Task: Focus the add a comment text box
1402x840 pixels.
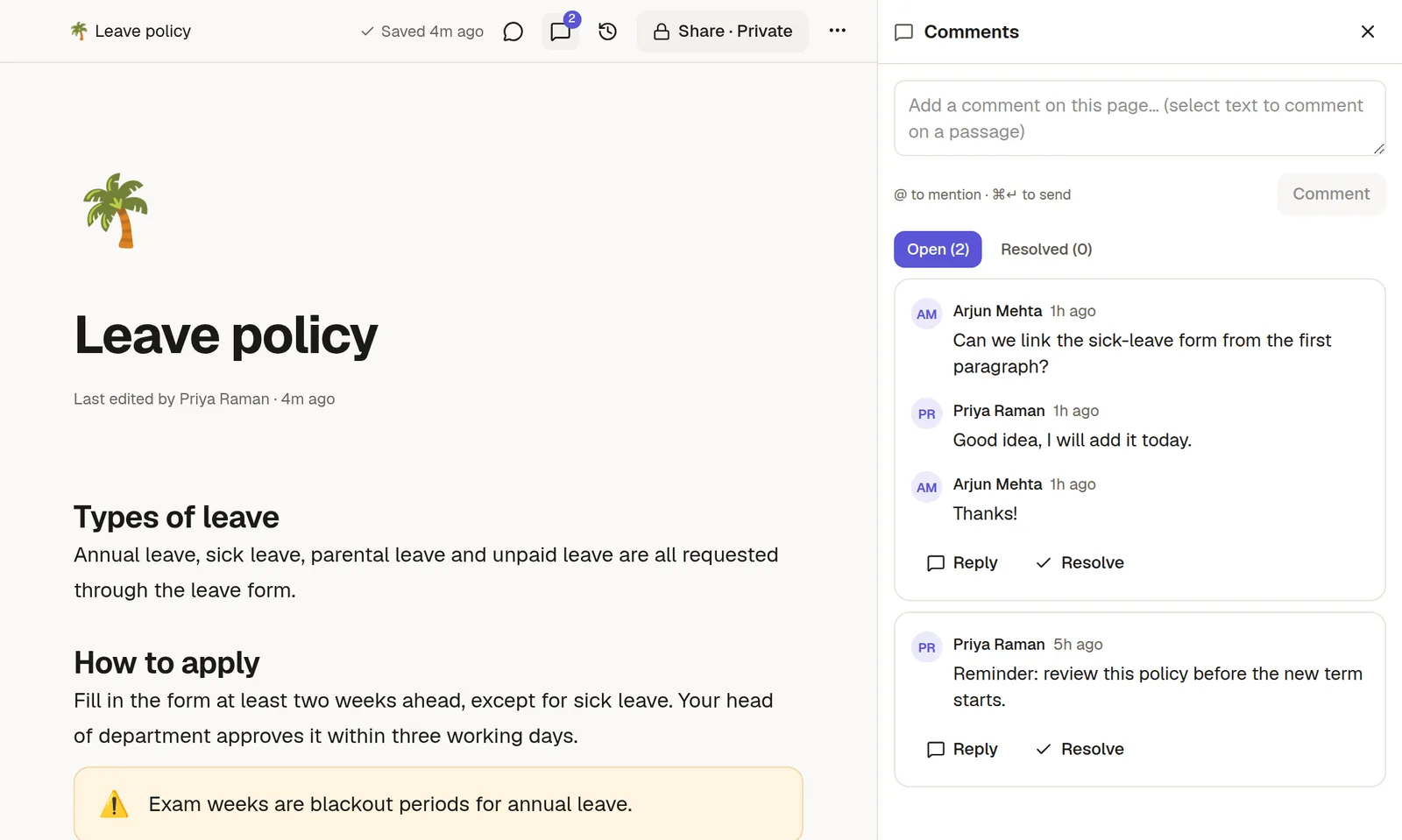Action: [1140, 118]
